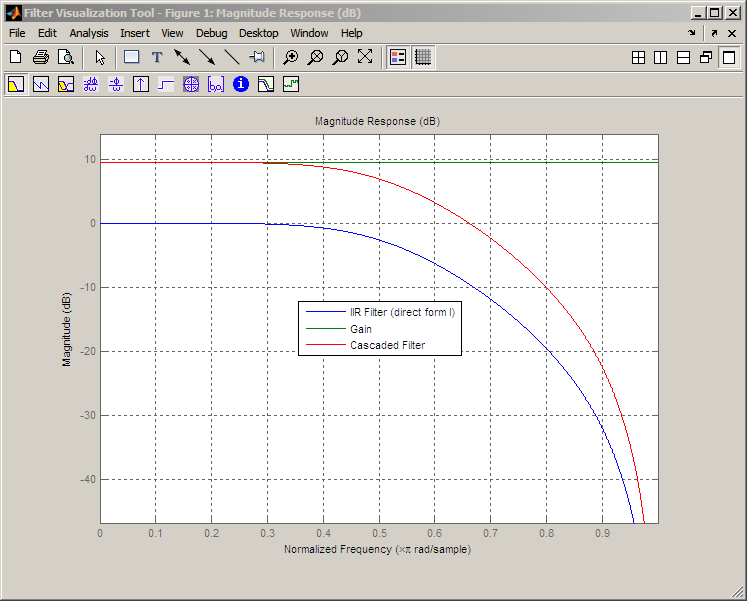Open the Edit menu
747x601 pixels.
(x=47, y=33)
